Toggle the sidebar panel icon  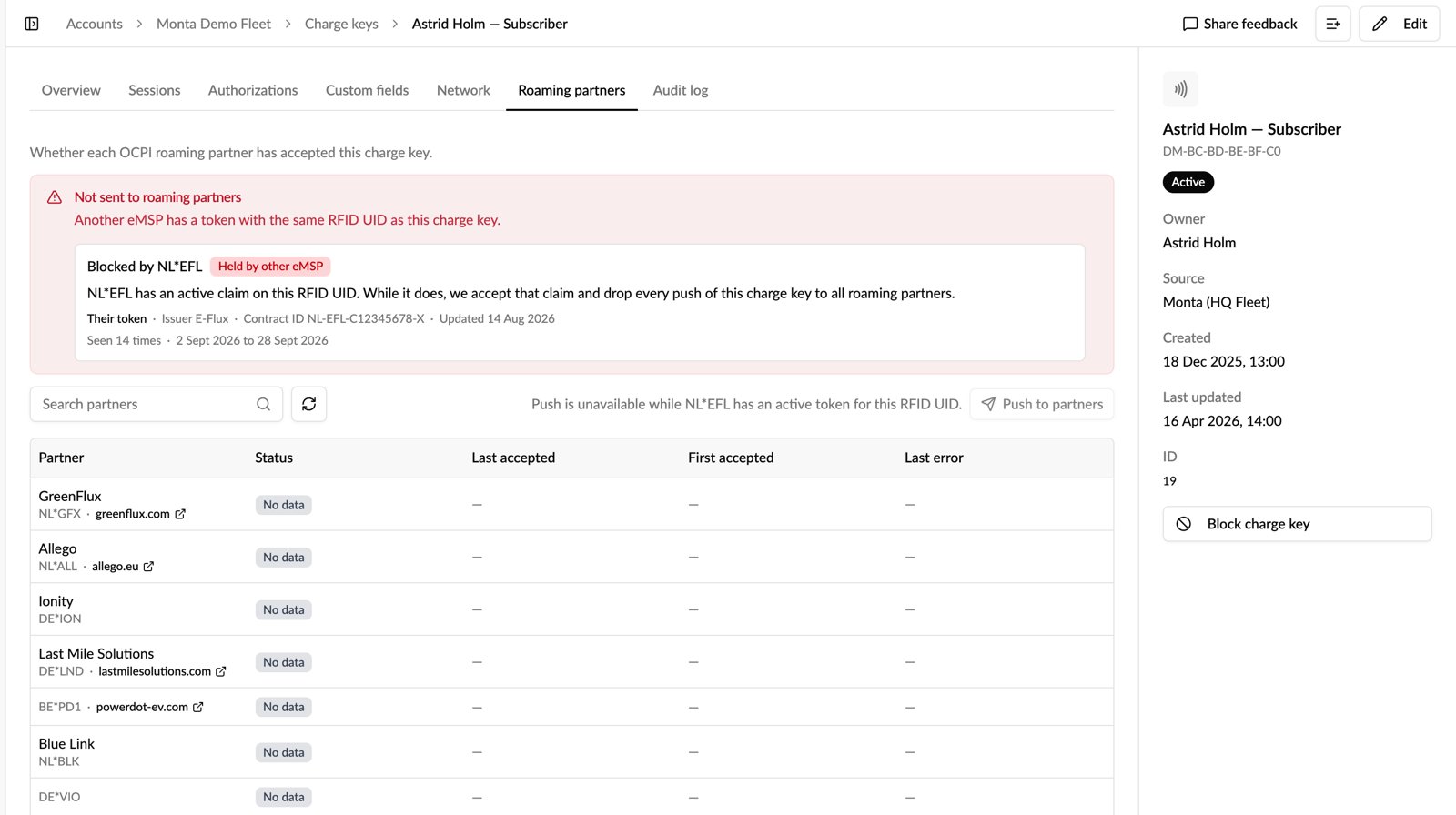32,24
